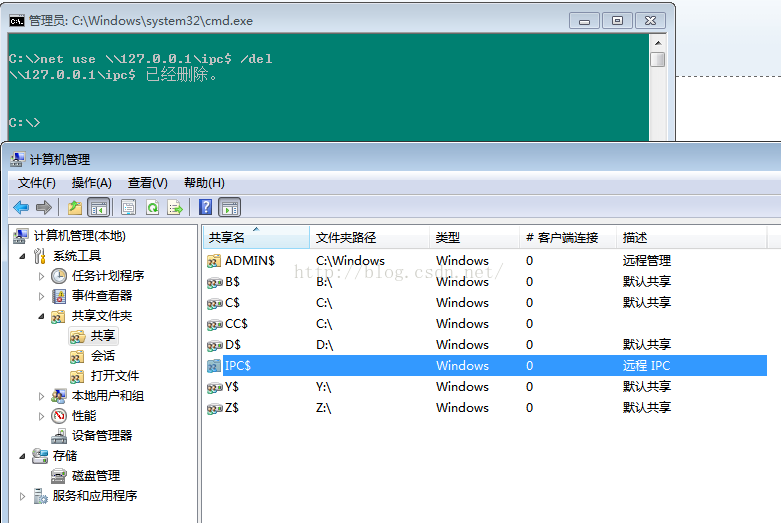Open the 文件(F) menu

pyautogui.click(x=36, y=183)
